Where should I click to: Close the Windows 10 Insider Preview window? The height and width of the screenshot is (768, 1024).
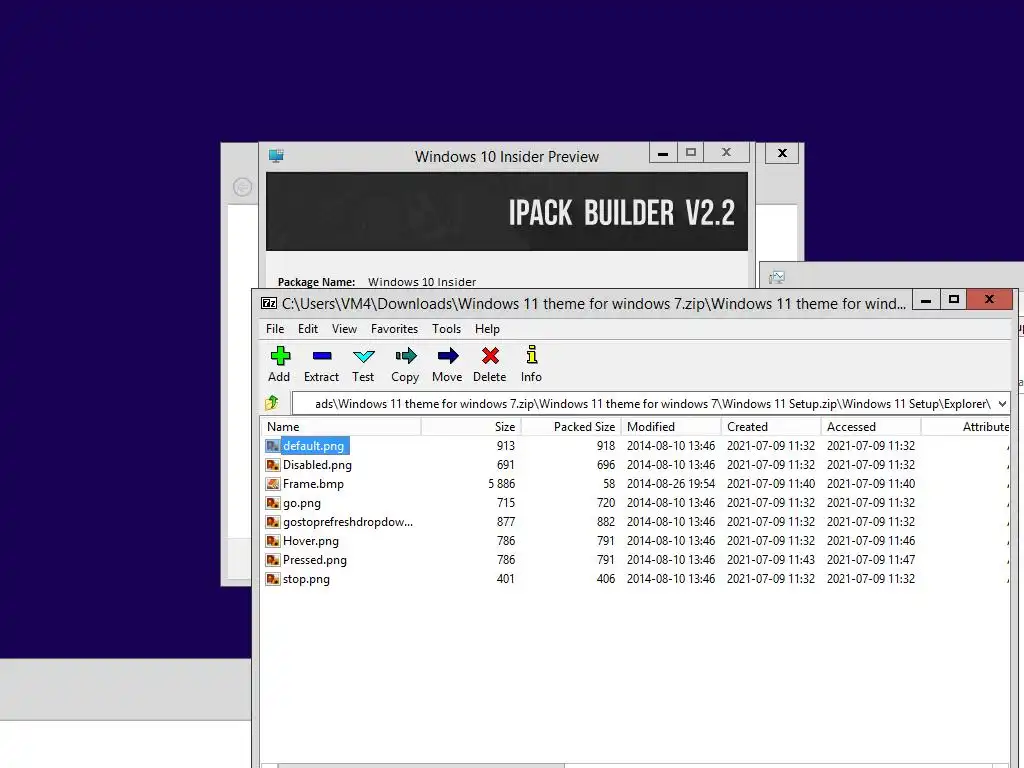click(x=726, y=153)
